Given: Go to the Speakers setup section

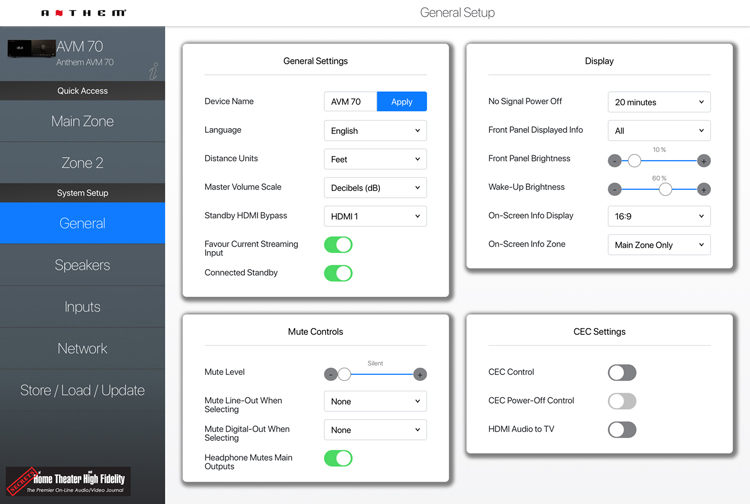Looking at the screenshot, I should [82, 265].
